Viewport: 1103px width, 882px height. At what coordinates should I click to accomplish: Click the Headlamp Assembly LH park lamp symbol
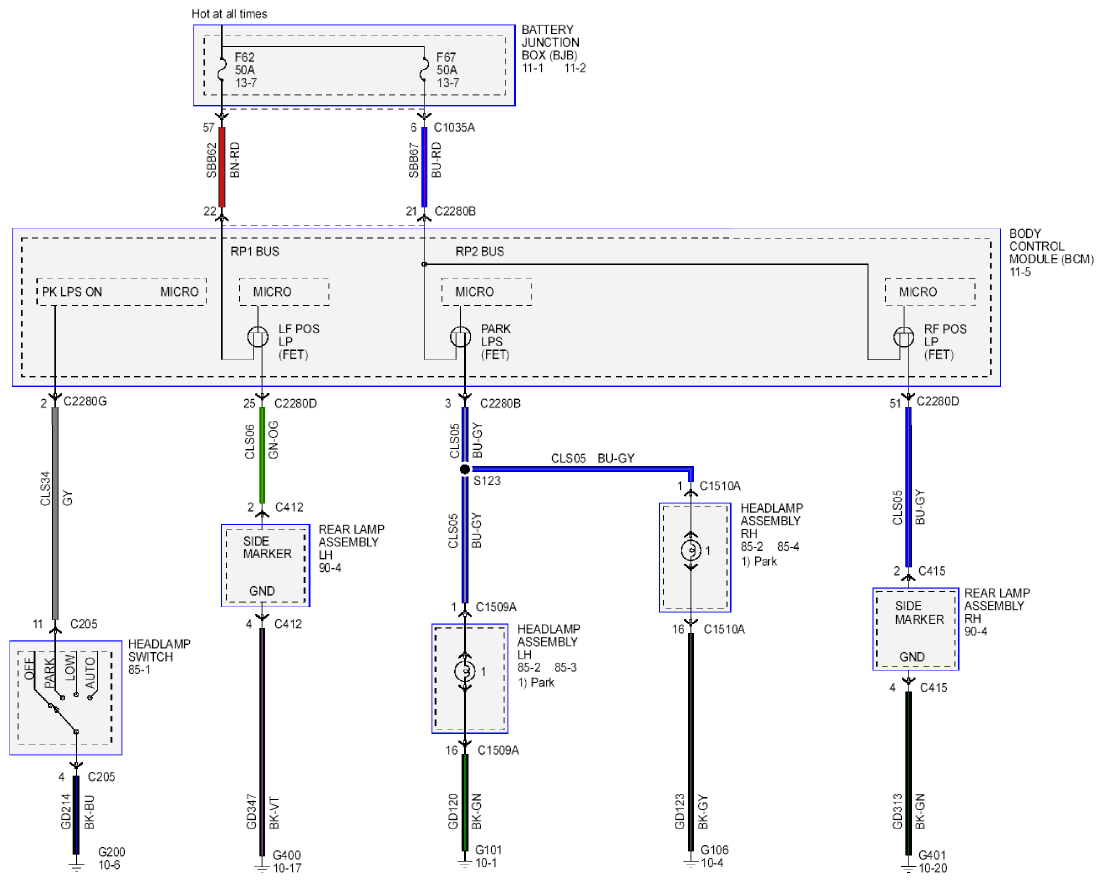point(465,672)
